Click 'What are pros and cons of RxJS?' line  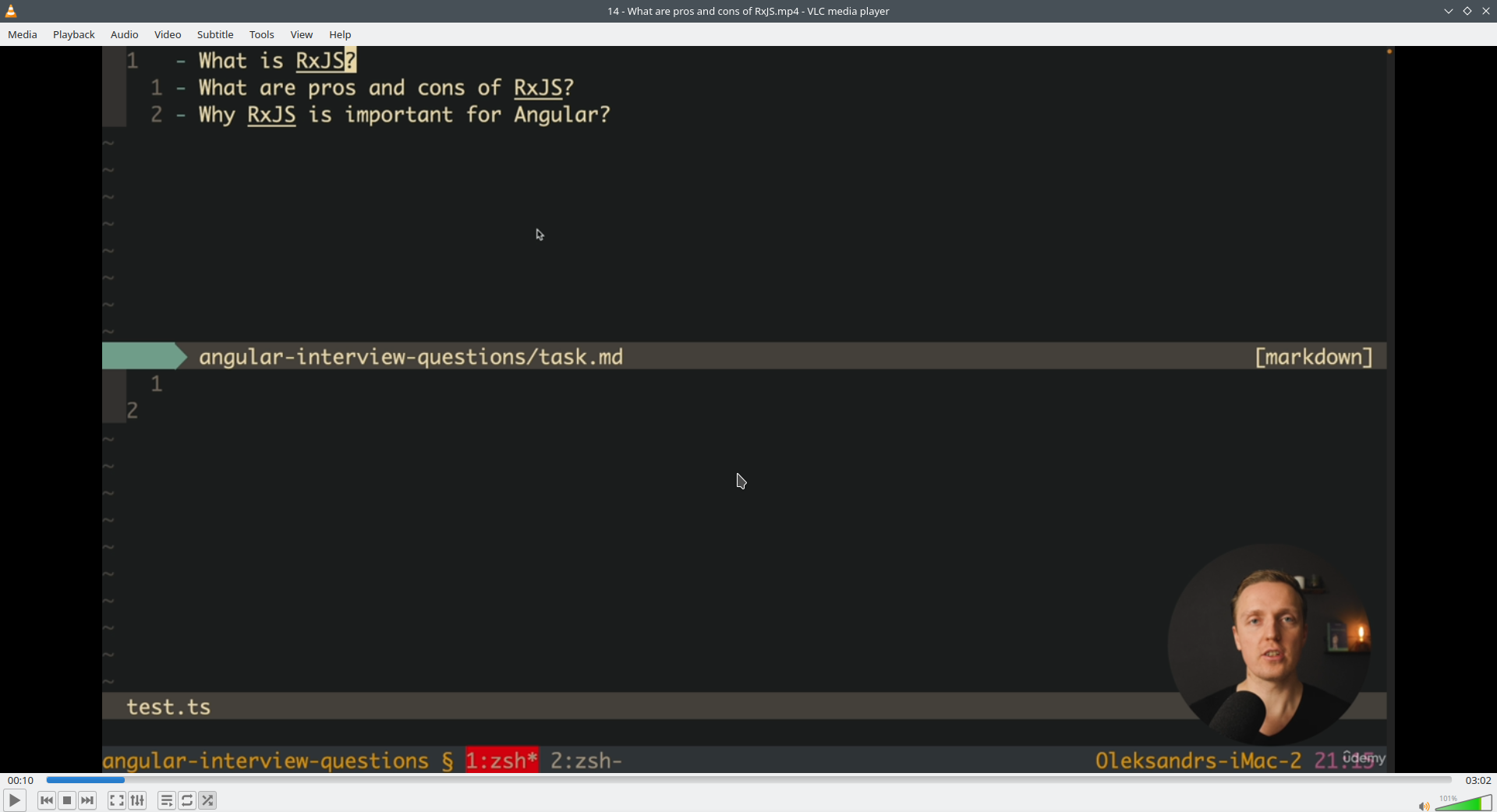pos(386,88)
